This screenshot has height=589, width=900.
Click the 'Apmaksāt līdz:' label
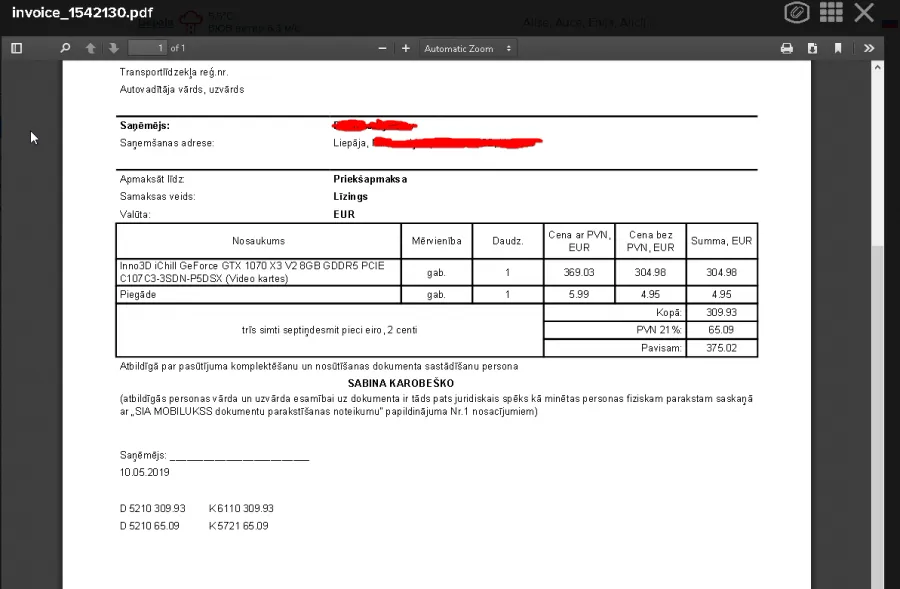(x=152, y=179)
